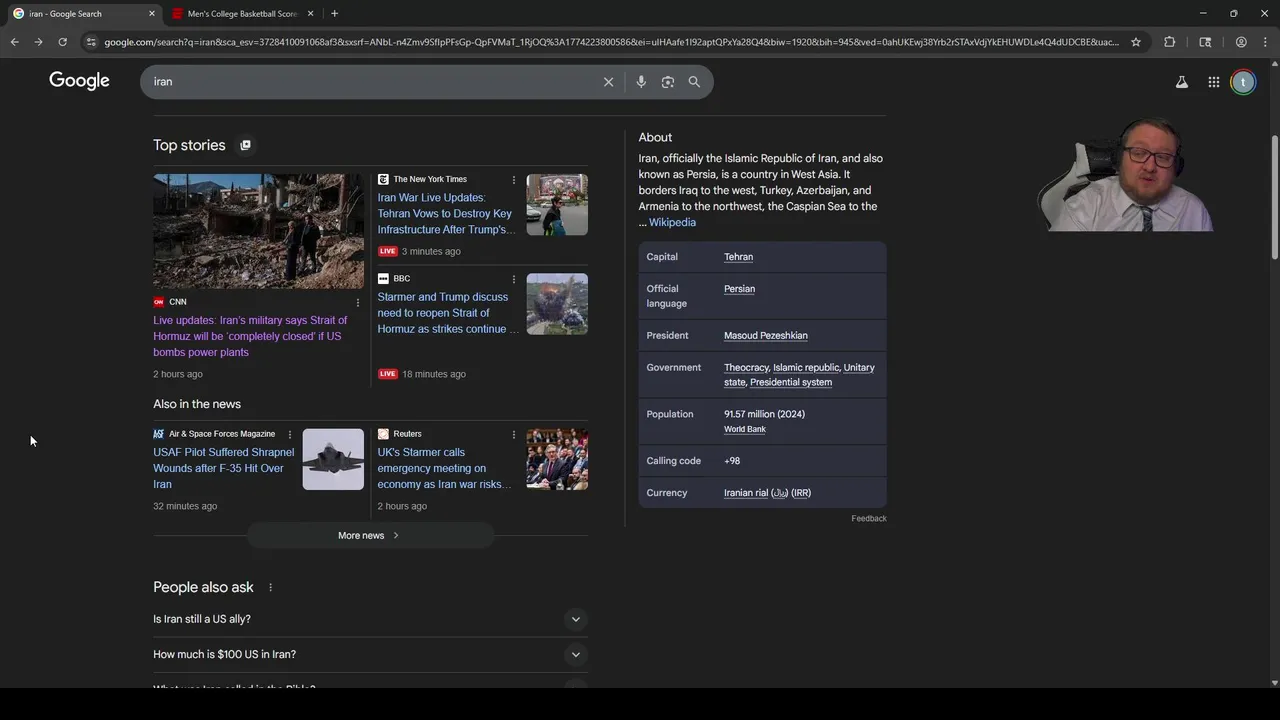
Task: Reload the Google search page
Action: tap(62, 42)
